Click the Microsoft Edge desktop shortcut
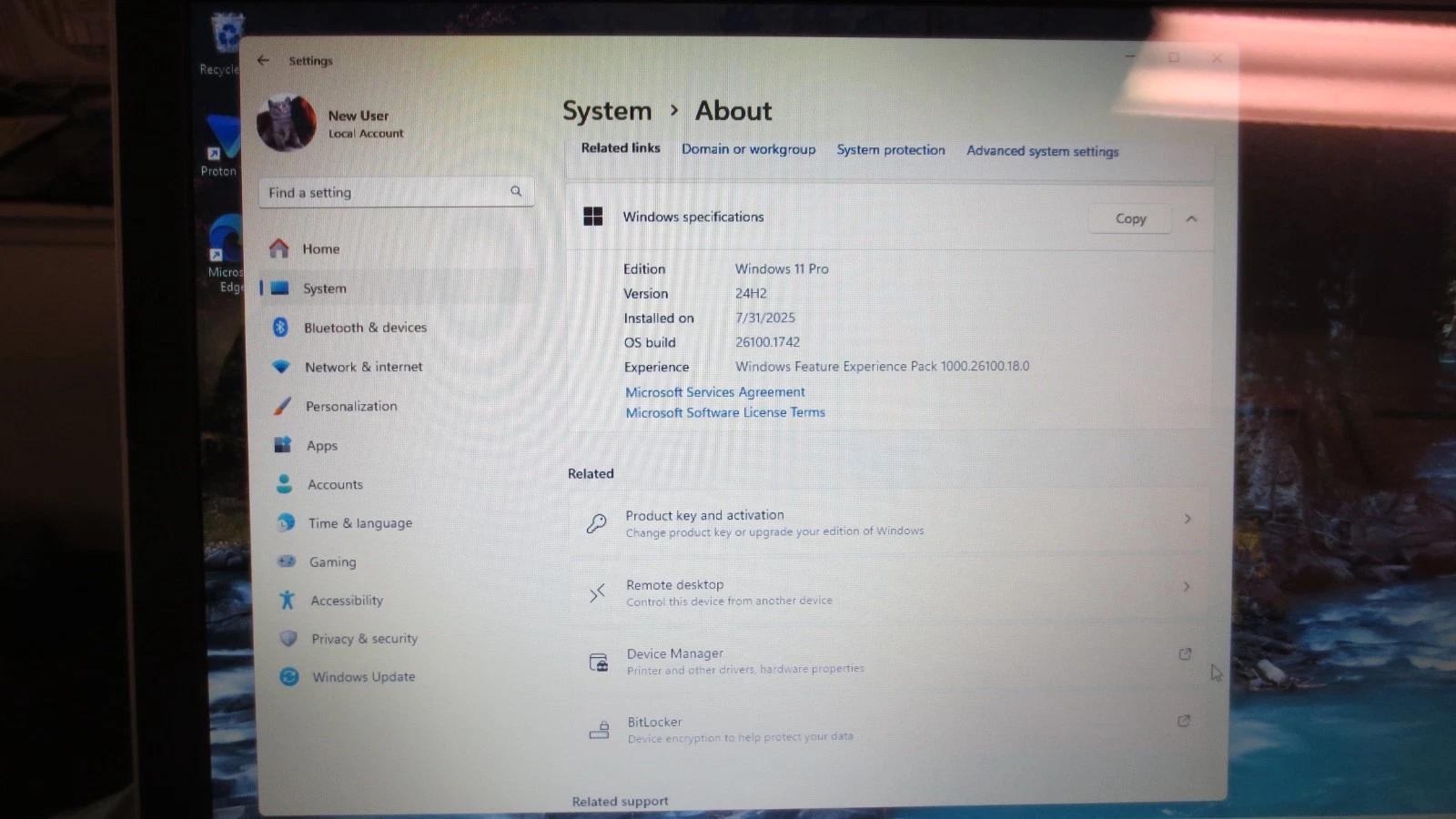Image resolution: width=1456 pixels, height=819 pixels. [225, 253]
